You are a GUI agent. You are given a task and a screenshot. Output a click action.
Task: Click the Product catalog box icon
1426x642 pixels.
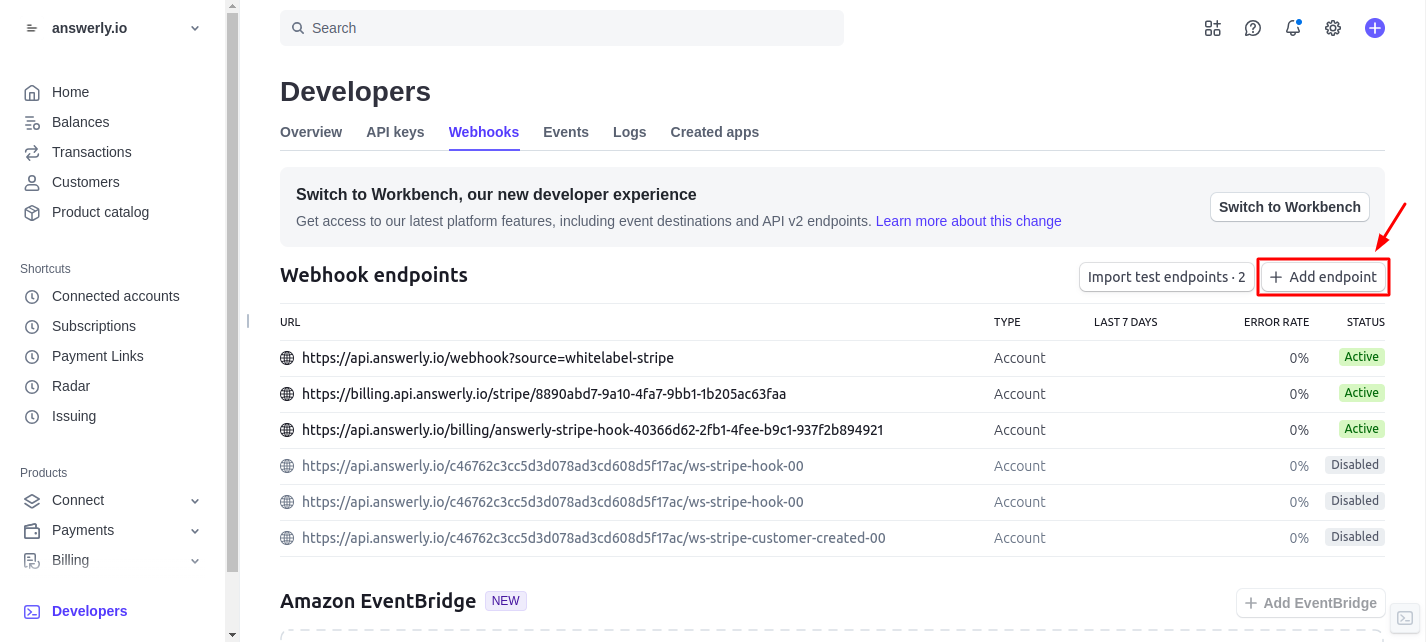[32, 212]
